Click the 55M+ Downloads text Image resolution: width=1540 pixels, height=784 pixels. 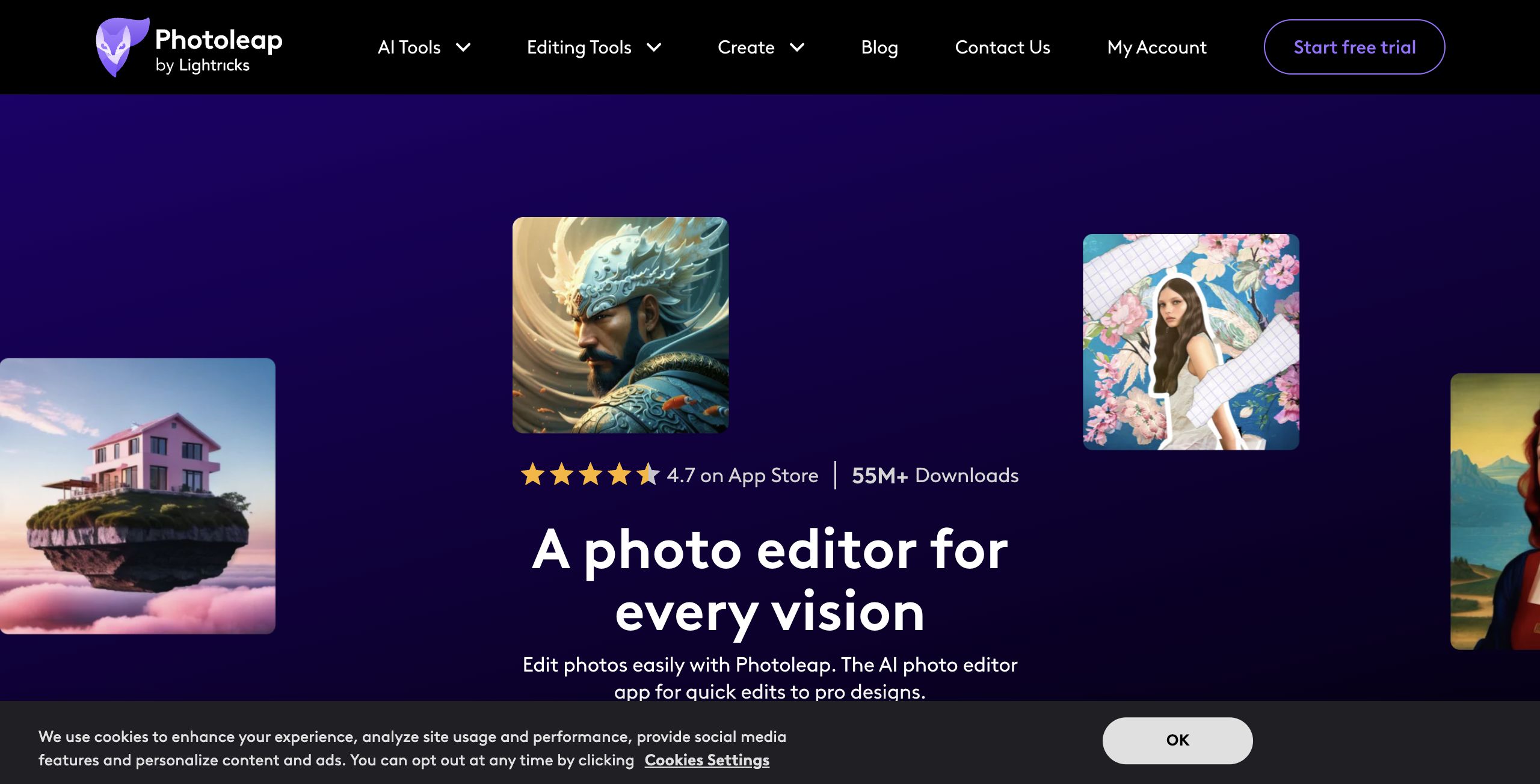(935, 476)
